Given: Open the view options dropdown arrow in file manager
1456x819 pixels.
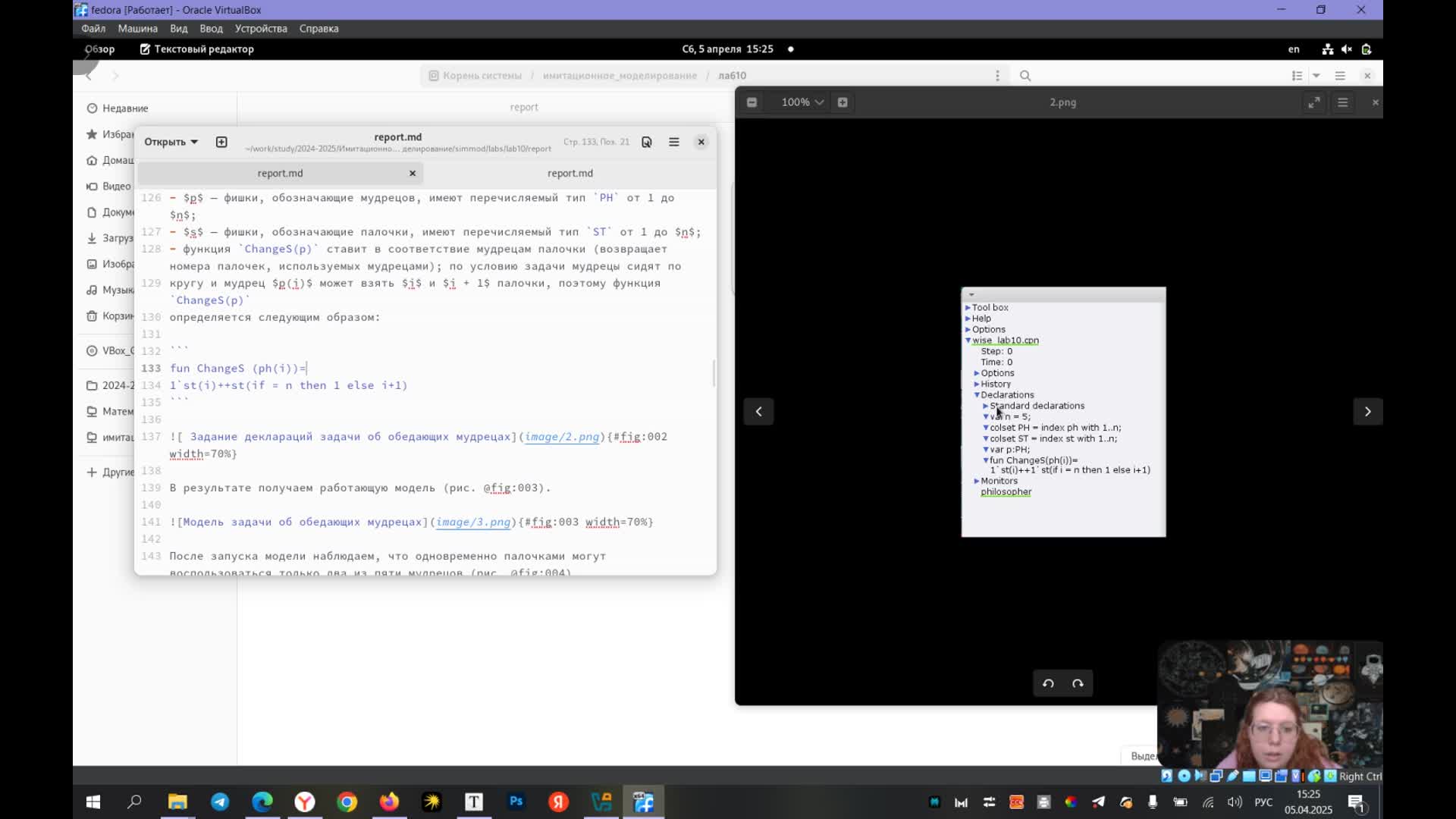Looking at the screenshot, I should [1316, 75].
